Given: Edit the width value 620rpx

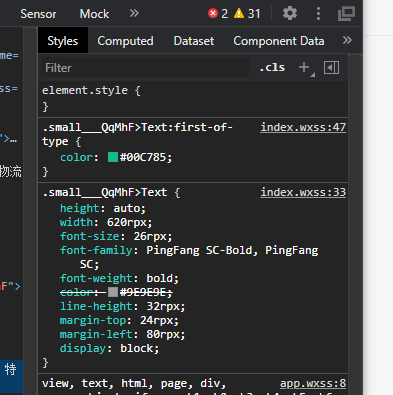Looking at the screenshot, I should 126,222.
